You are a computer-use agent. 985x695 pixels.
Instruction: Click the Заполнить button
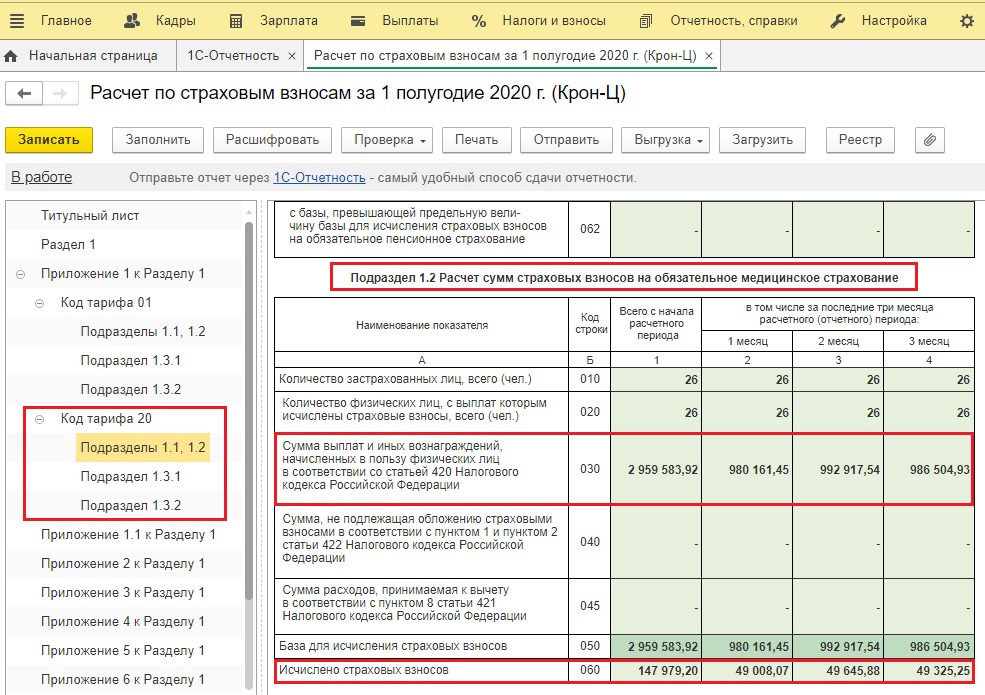coord(158,140)
